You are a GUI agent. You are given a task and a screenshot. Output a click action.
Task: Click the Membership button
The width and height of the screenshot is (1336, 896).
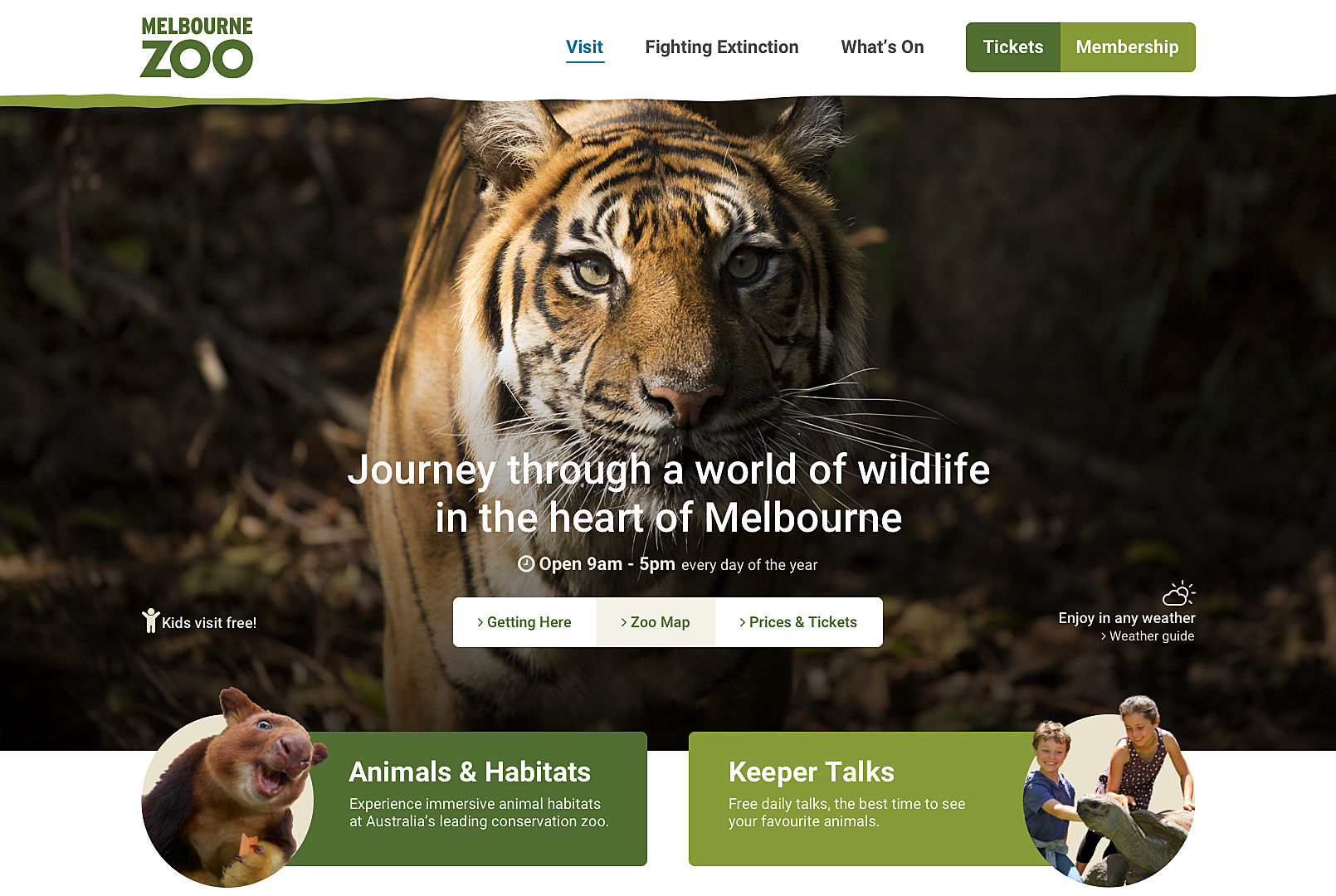(1128, 47)
